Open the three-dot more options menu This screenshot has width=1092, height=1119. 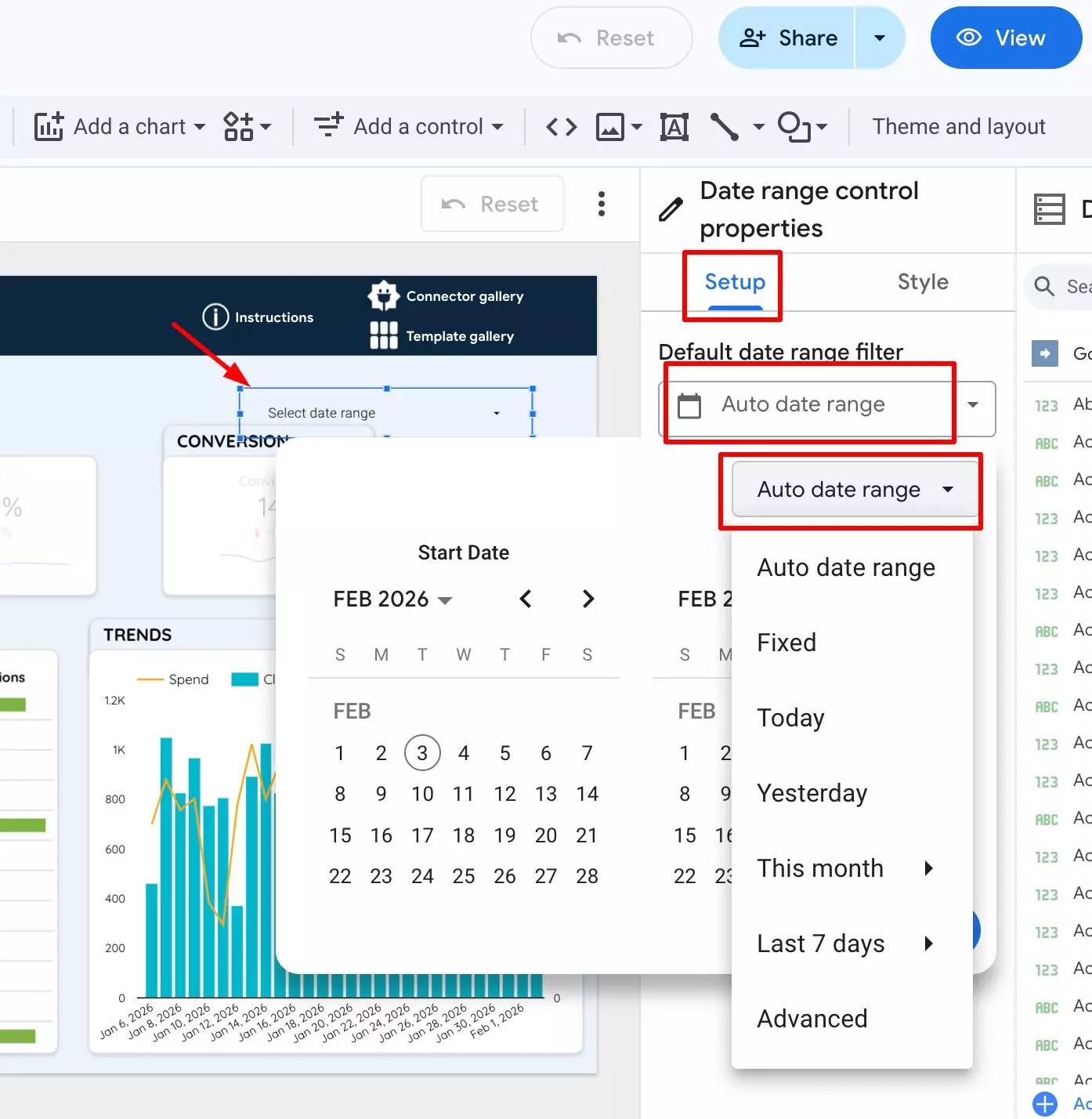[601, 204]
